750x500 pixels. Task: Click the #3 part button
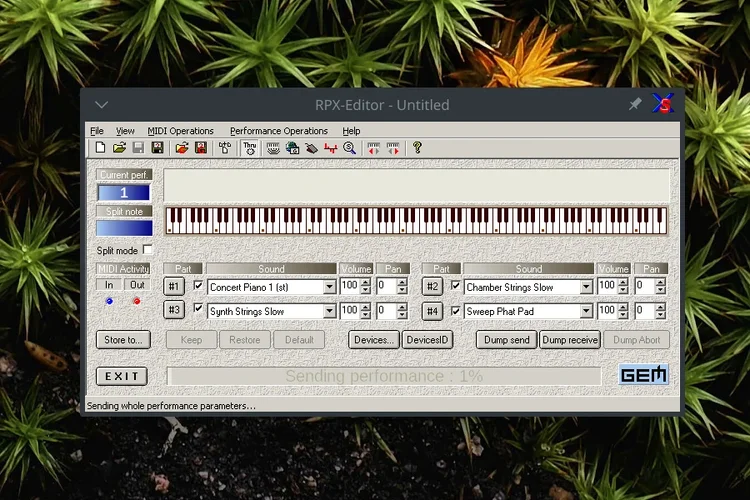(x=174, y=310)
